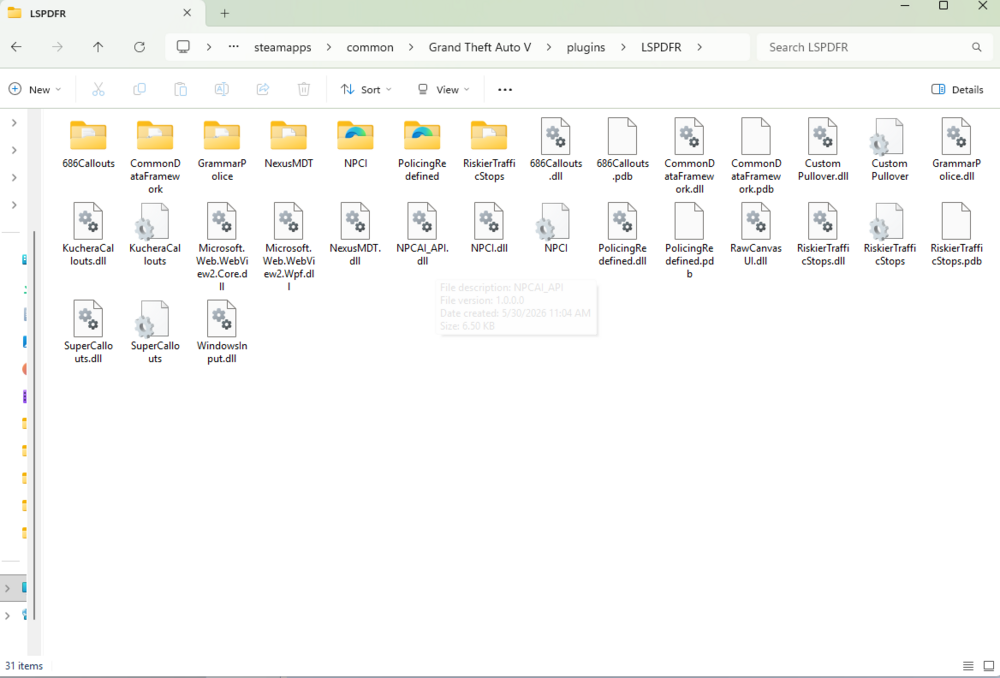Open the Sort dropdown menu
The height and width of the screenshot is (678, 1000).
(366, 89)
